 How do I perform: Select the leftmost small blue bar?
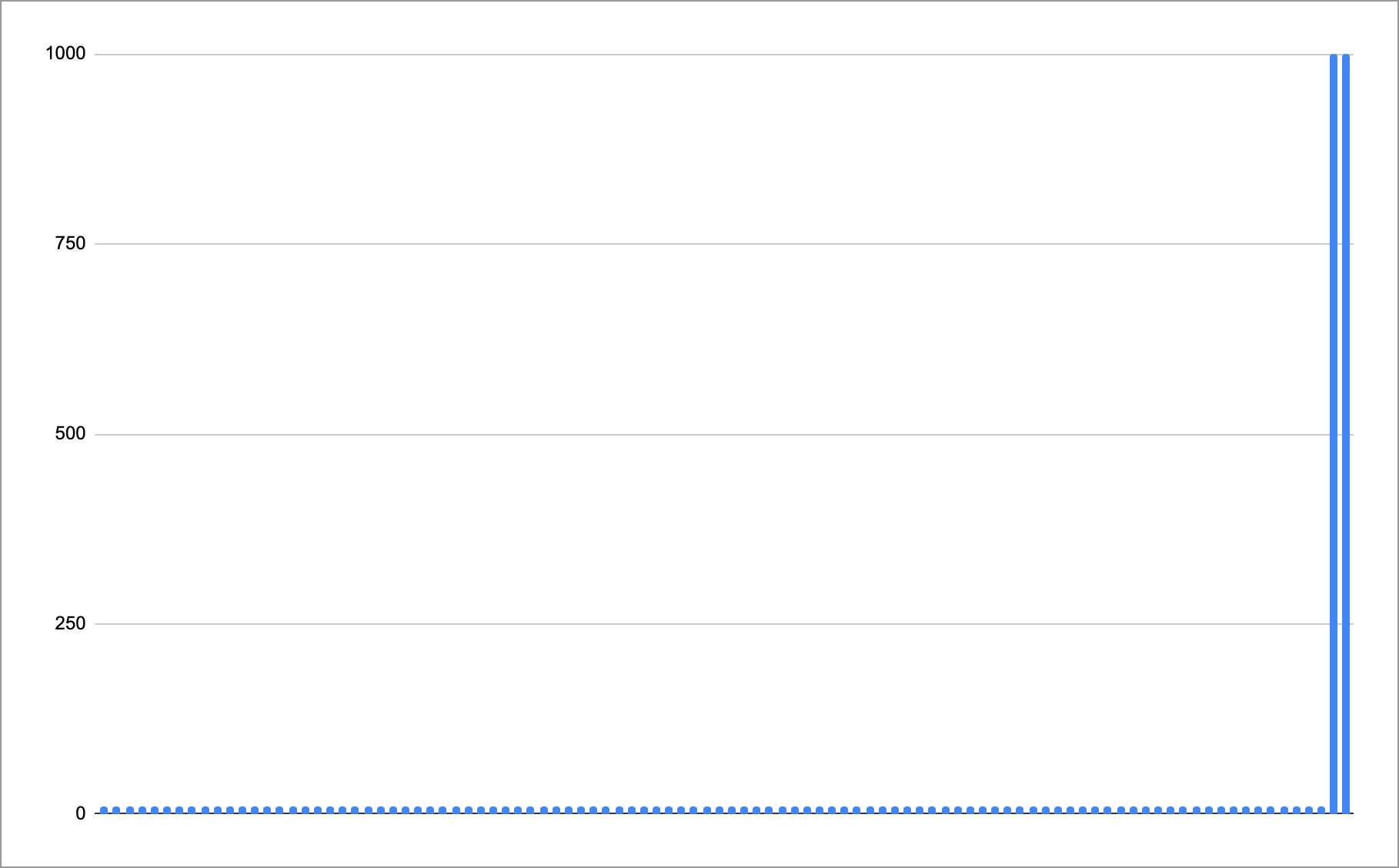coord(104,810)
